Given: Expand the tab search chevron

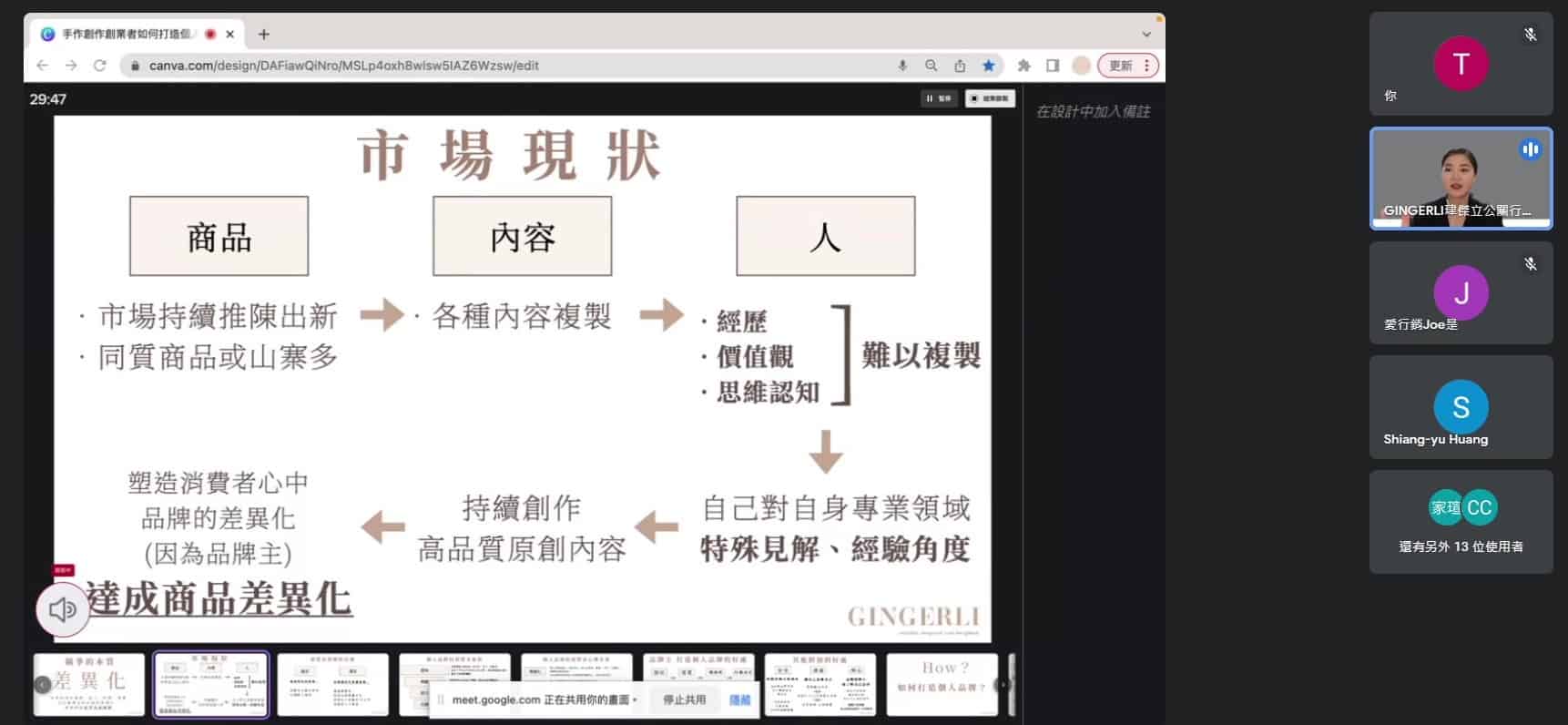Looking at the screenshot, I should 1146,35.
